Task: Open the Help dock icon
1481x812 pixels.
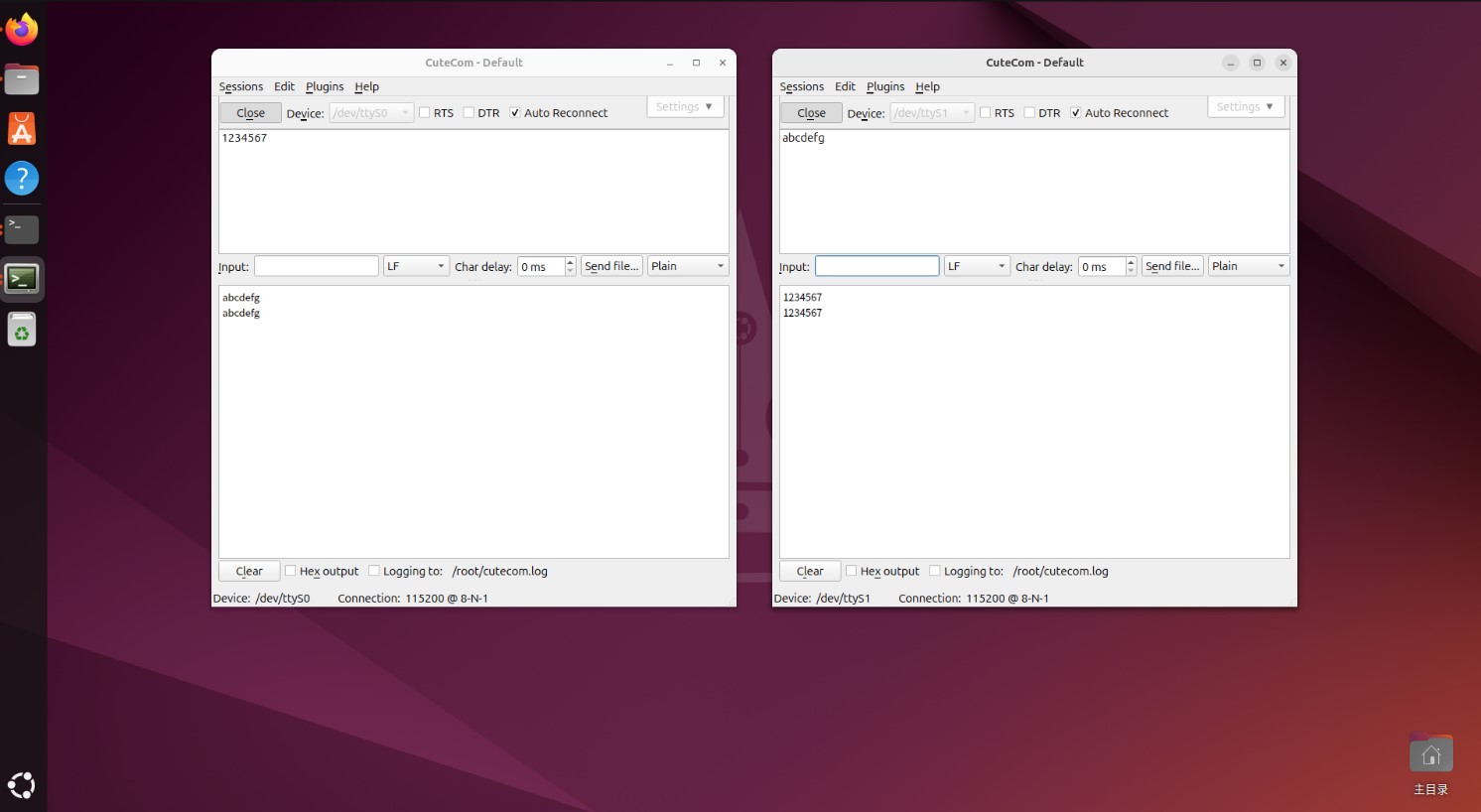Action: coord(22,179)
